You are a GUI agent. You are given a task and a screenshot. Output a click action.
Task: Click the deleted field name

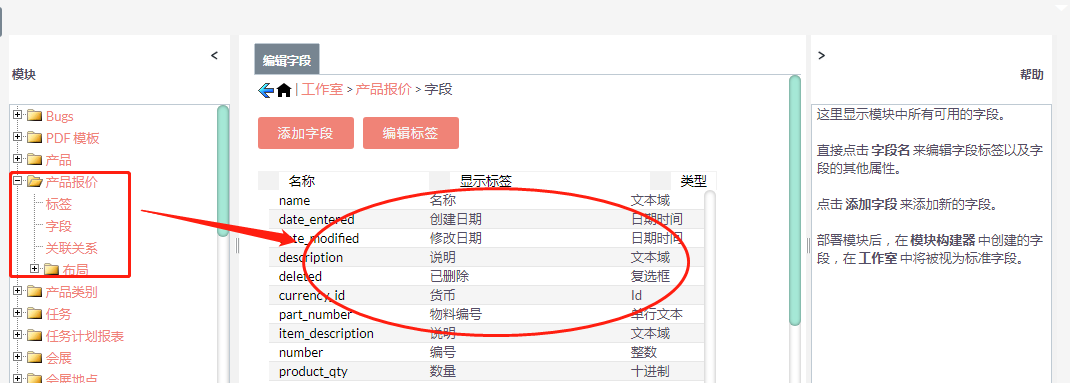tap(300, 276)
